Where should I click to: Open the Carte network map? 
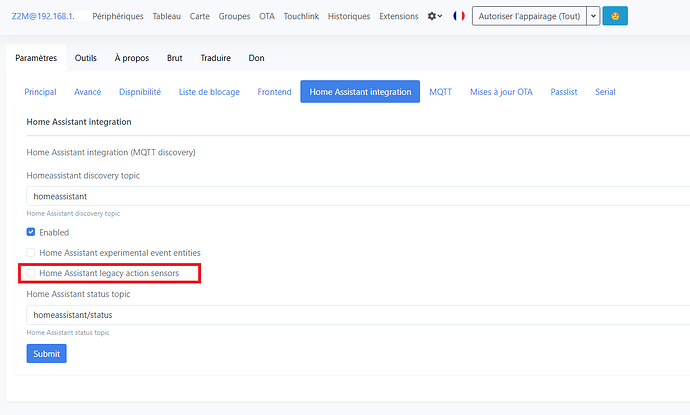point(199,16)
